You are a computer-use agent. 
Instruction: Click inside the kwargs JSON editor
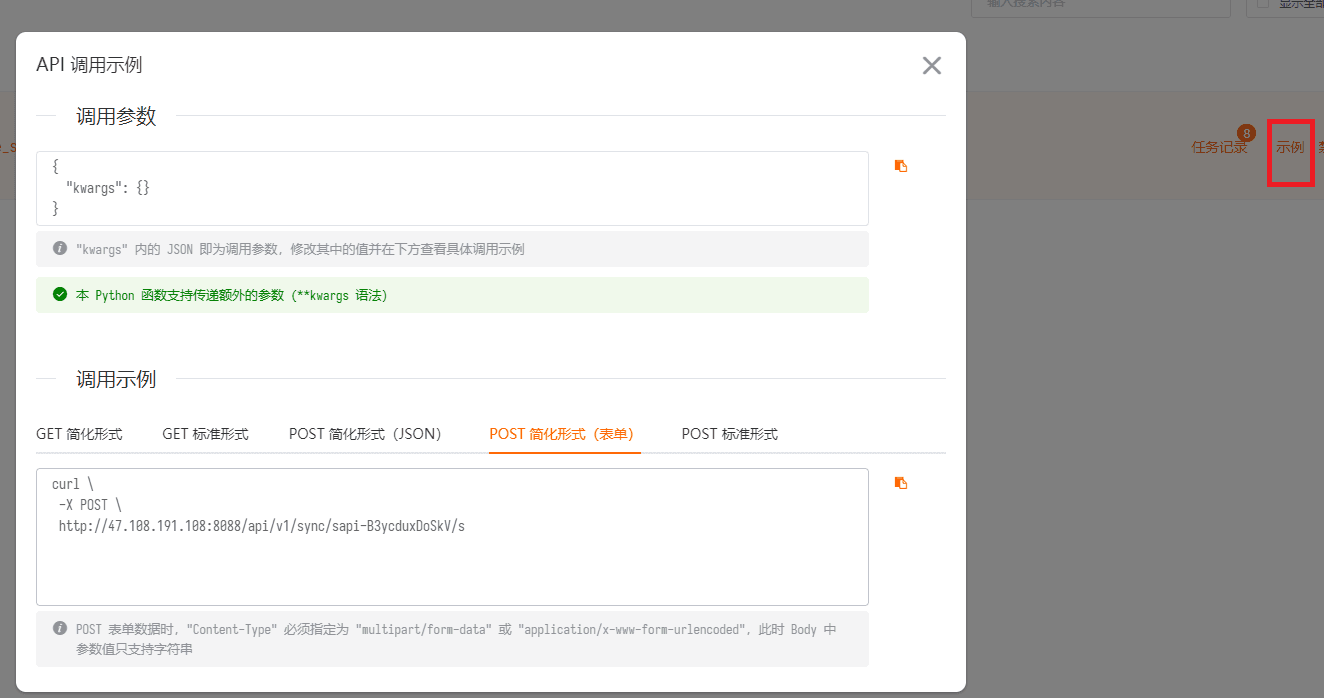452,188
